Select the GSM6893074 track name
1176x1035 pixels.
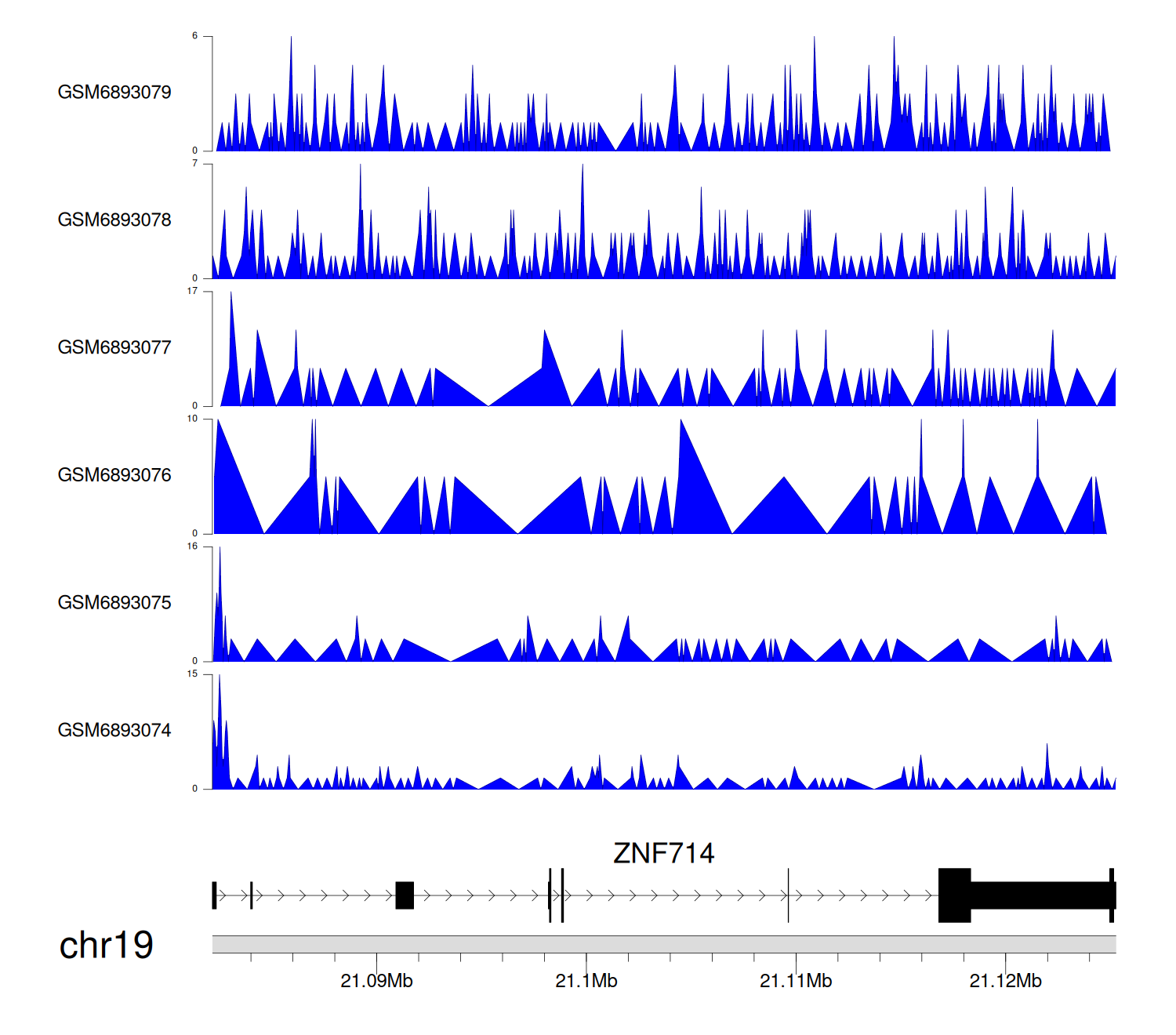114,731
